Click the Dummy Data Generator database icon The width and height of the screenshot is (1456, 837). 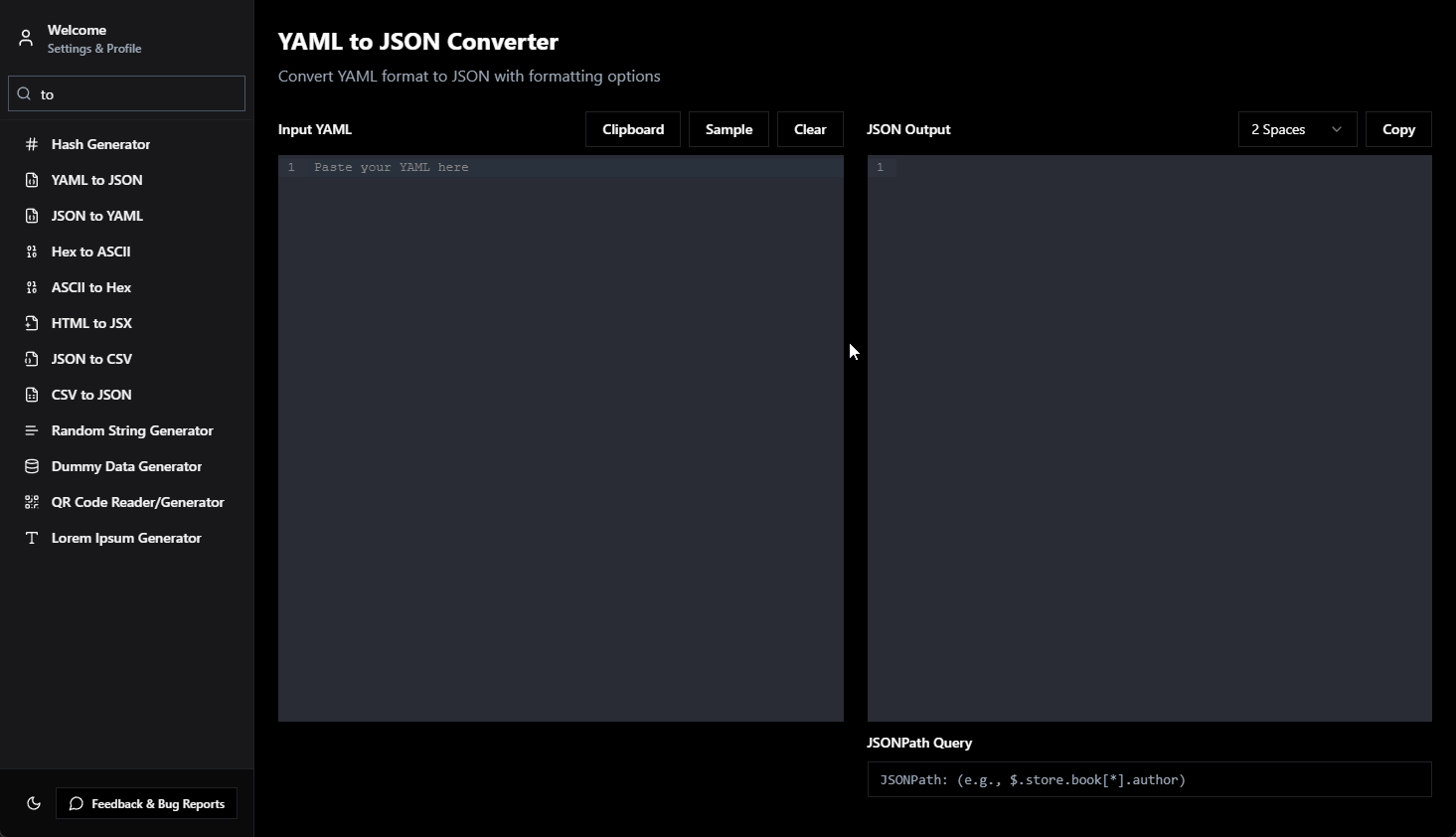(x=32, y=466)
